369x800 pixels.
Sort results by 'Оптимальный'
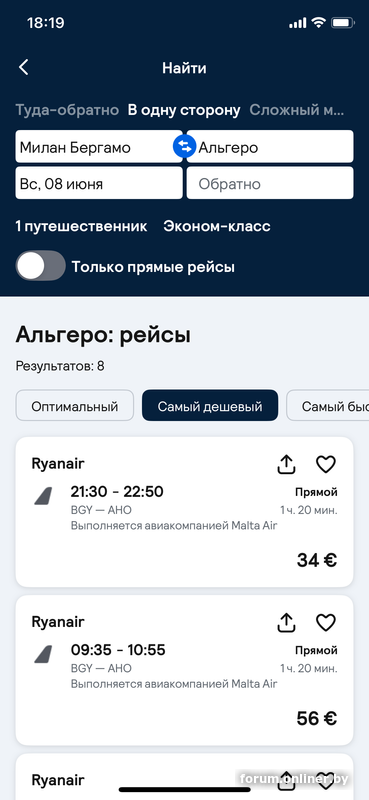coord(75,406)
